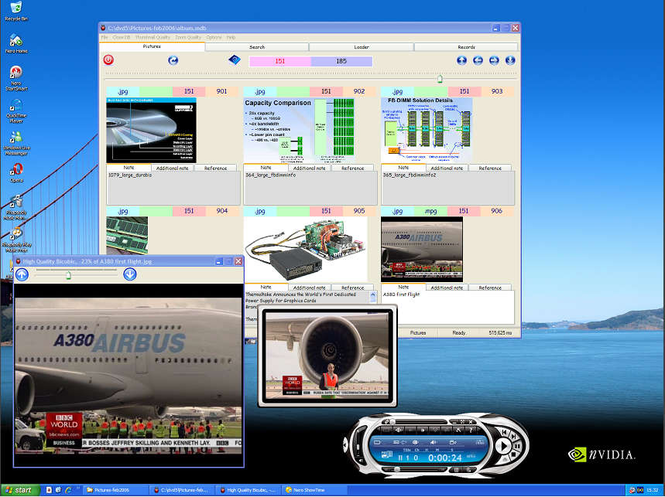Switch to the Search tab
665x497 pixels.
tap(257, 47)
